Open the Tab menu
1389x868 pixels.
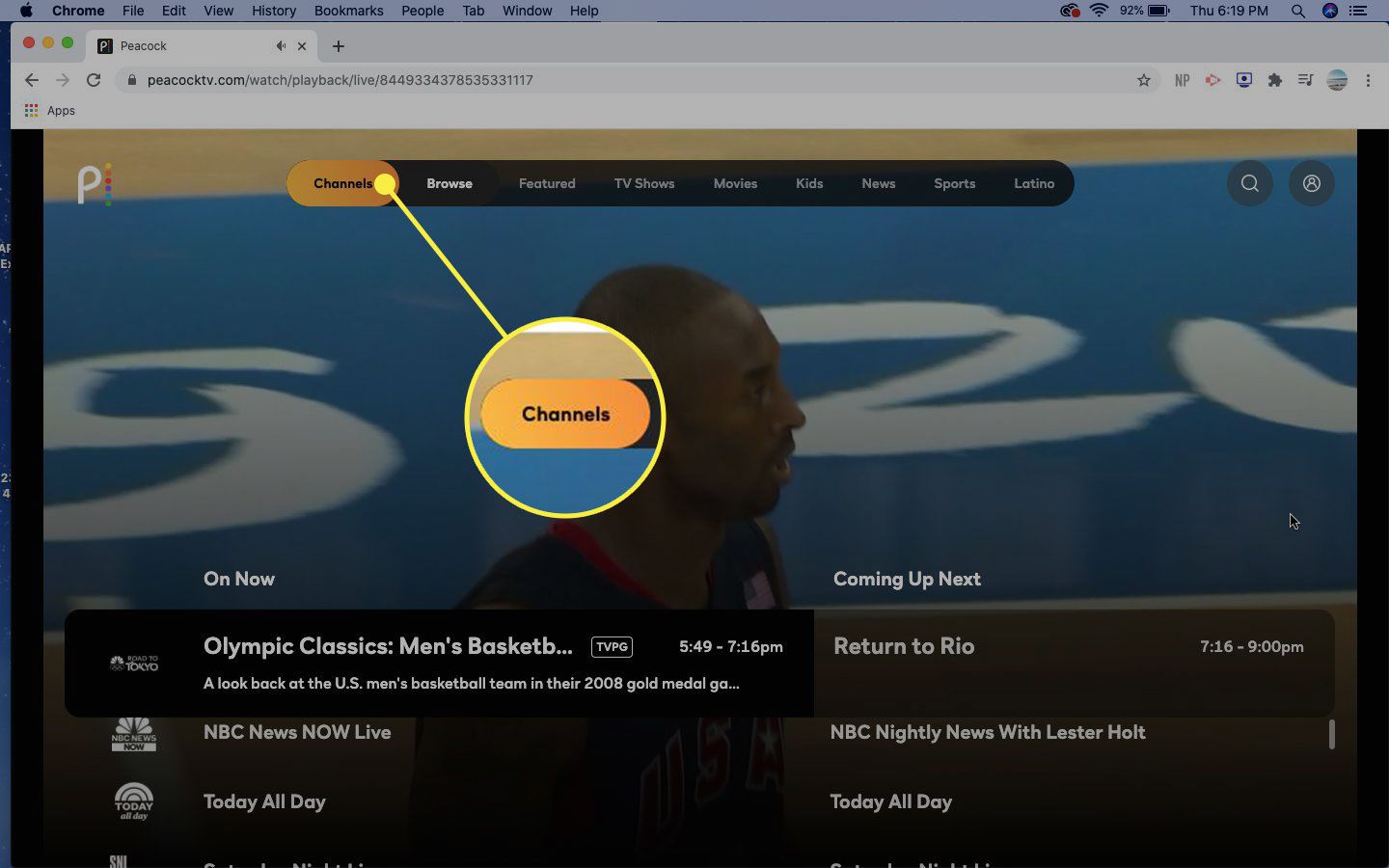click(473, 11)
